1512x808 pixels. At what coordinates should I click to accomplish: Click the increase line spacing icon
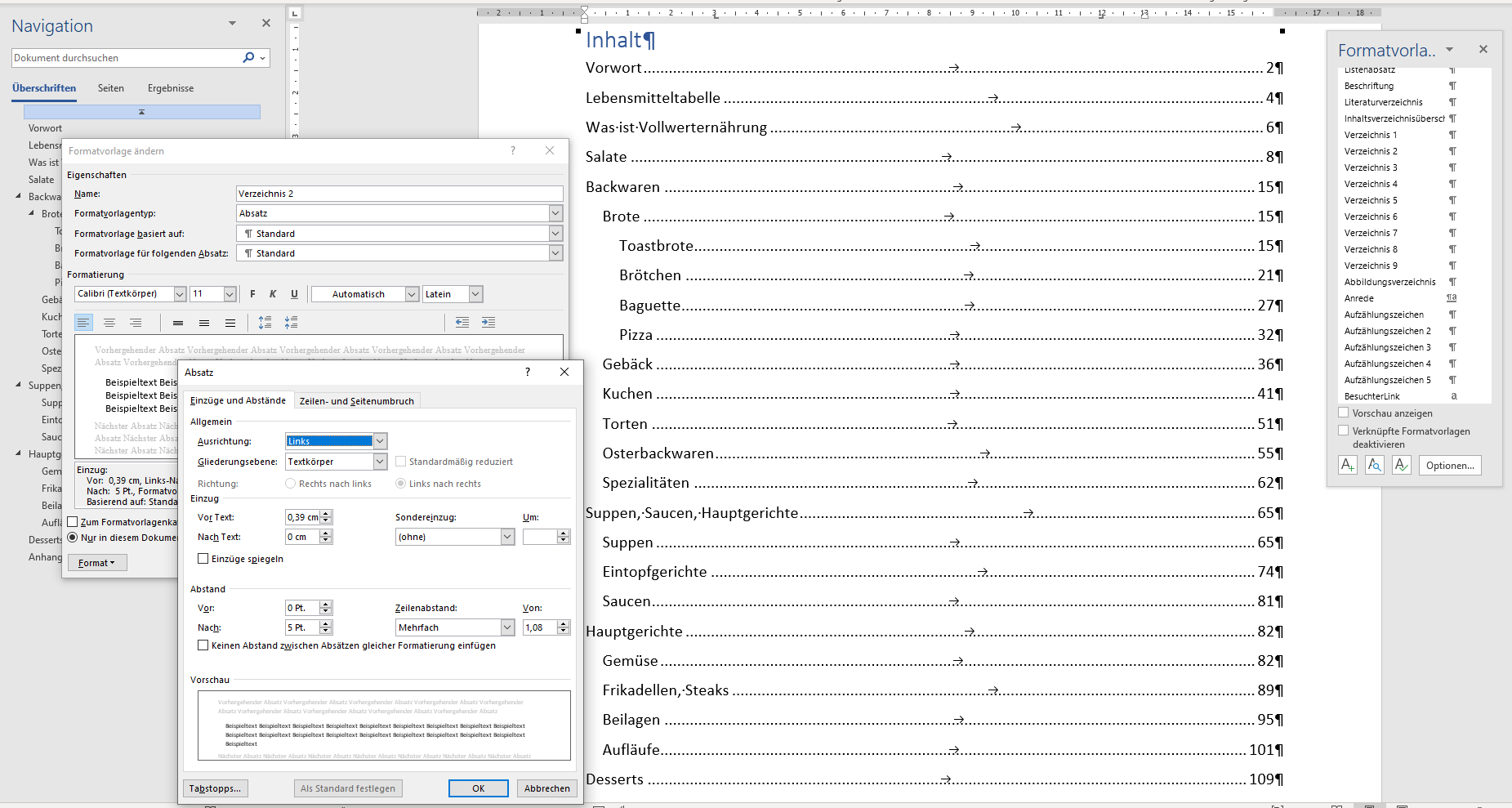click(265, 322)
